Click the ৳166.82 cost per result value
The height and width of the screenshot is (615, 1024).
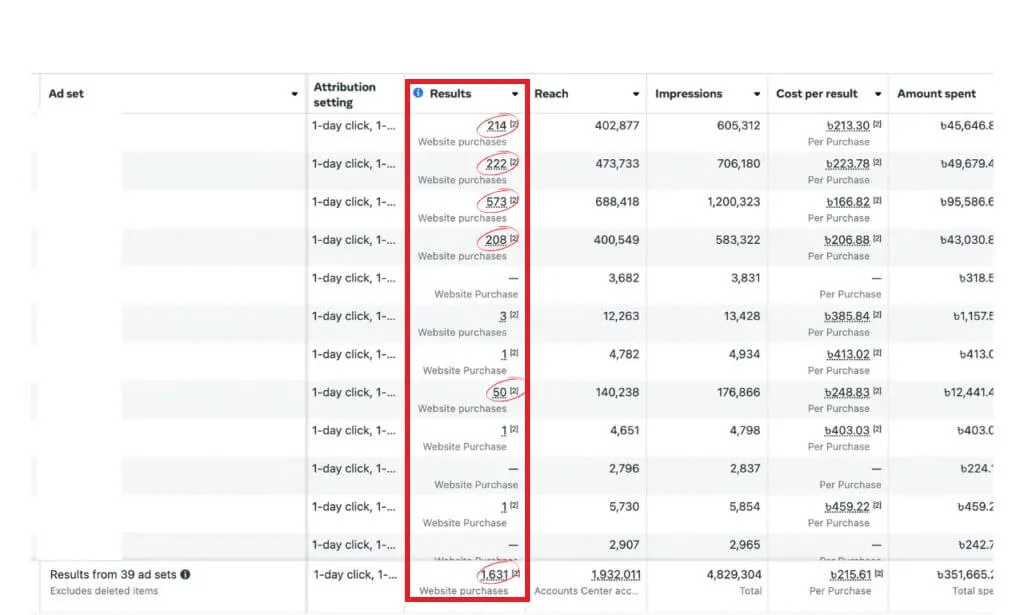(x=847, y=202)
